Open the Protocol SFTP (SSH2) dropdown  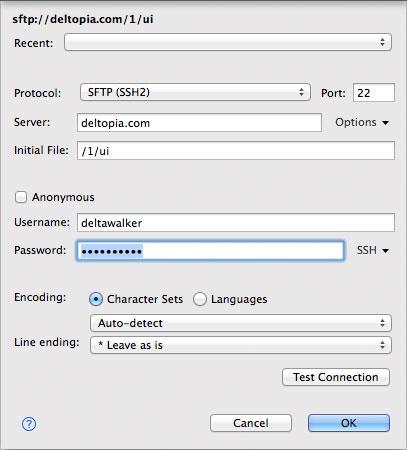pos(195,92)
